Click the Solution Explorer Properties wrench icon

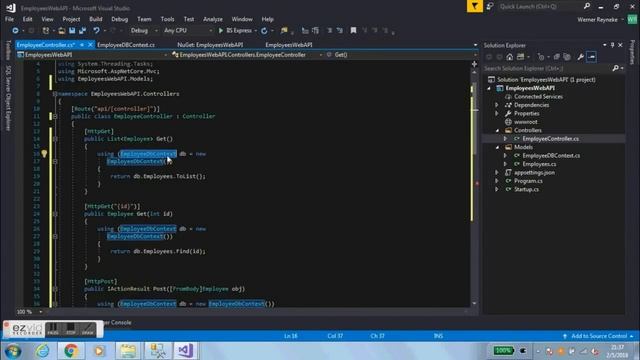pyautogui.click(x=580, y=57)
